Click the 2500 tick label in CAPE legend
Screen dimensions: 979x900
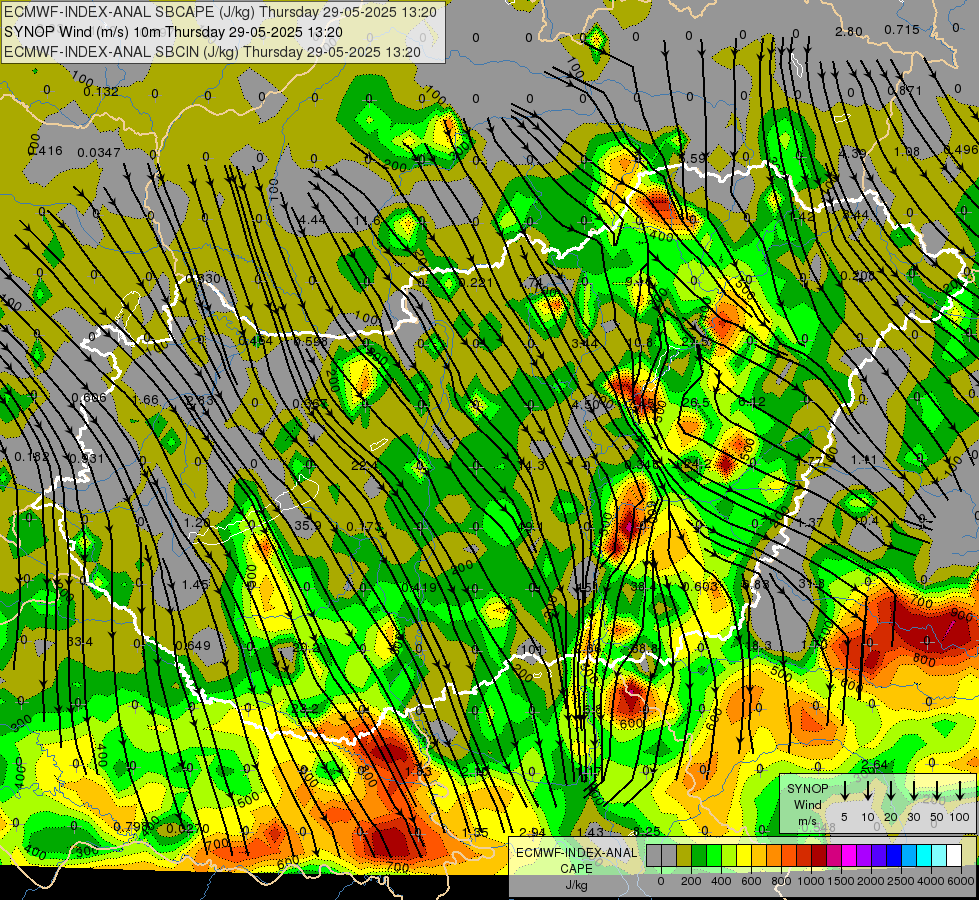901,881
